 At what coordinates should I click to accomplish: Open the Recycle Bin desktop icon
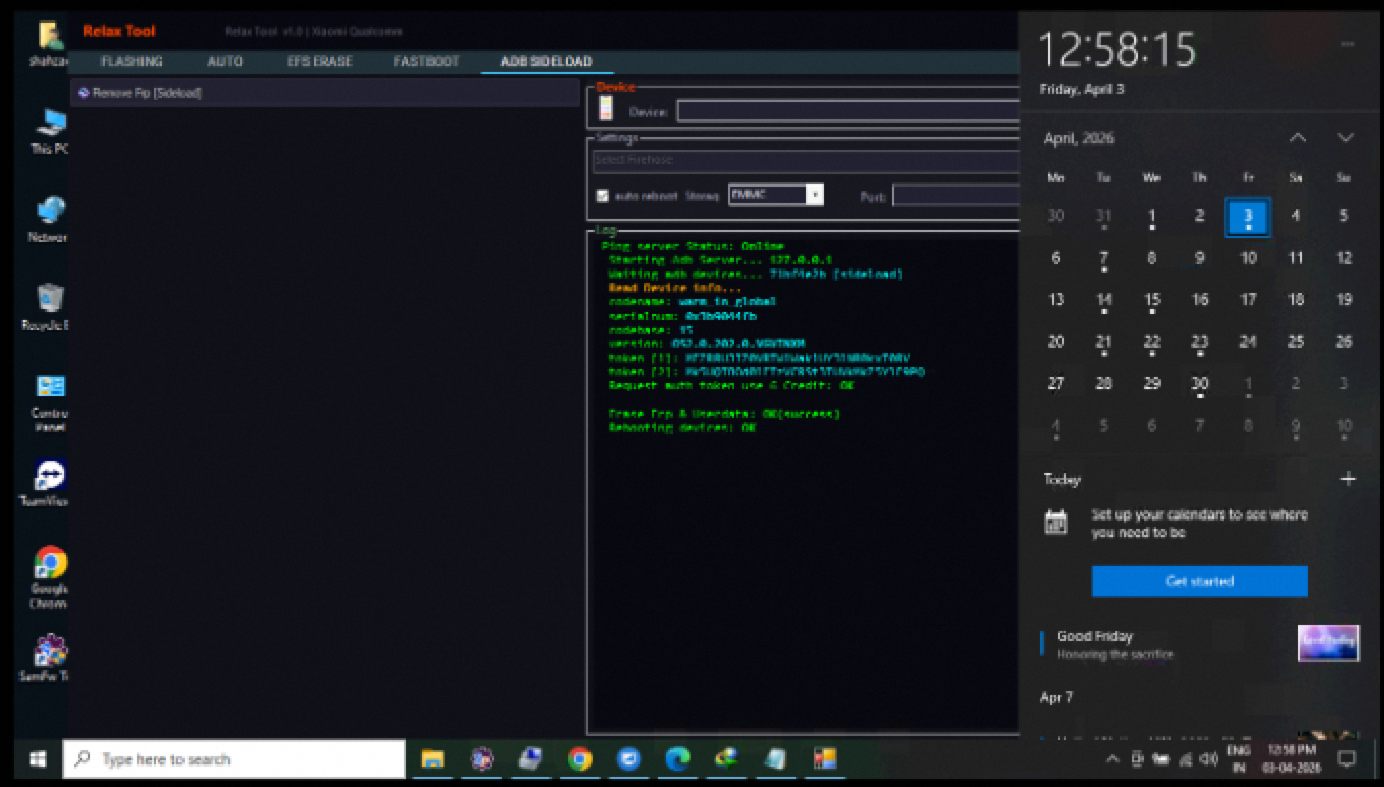click(x=49, y=301)
